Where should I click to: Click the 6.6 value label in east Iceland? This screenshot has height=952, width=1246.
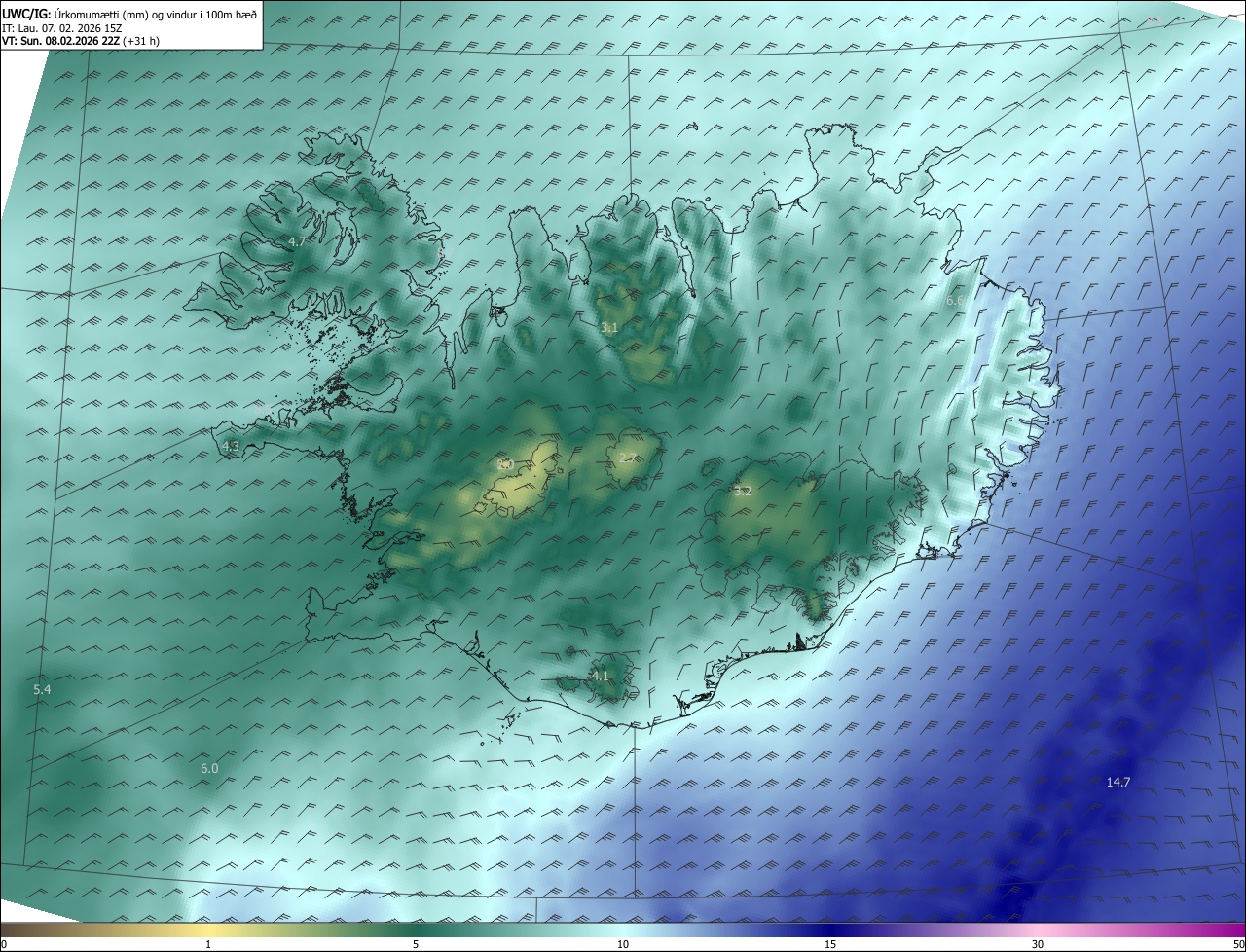[x=955, y=301]
